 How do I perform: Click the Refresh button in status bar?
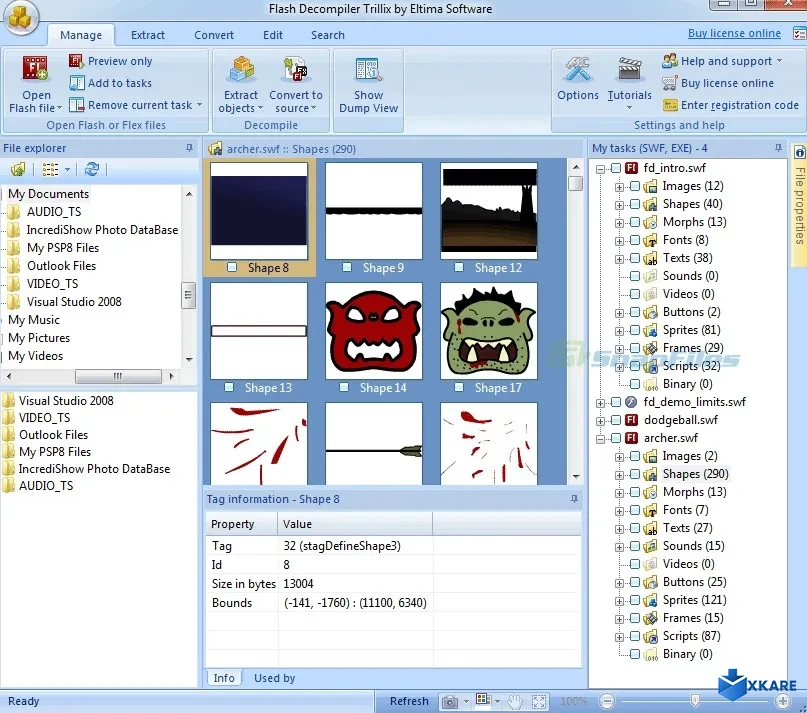pos(409,701)
